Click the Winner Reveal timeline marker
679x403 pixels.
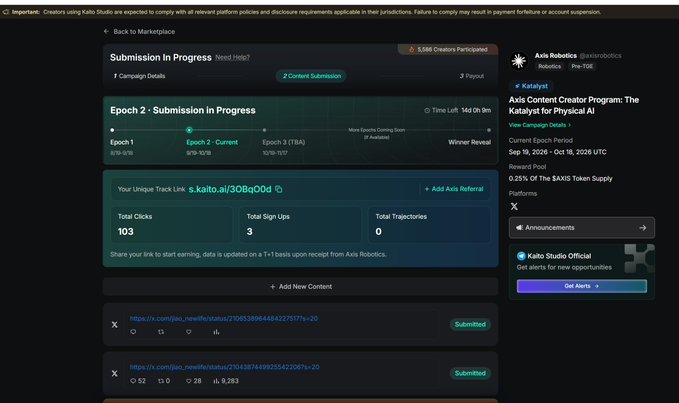coord(489,130)
